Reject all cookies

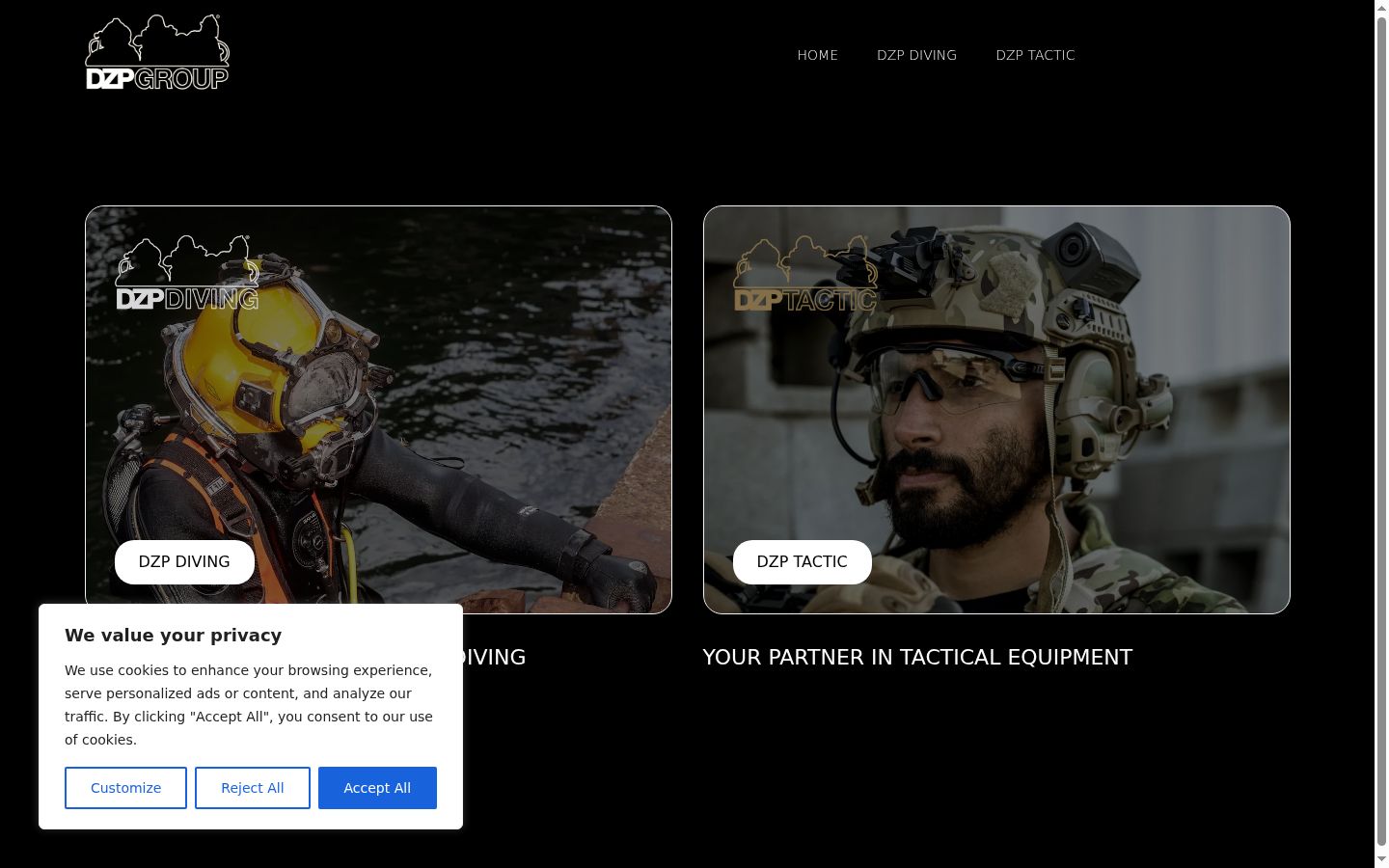(253, 788)
